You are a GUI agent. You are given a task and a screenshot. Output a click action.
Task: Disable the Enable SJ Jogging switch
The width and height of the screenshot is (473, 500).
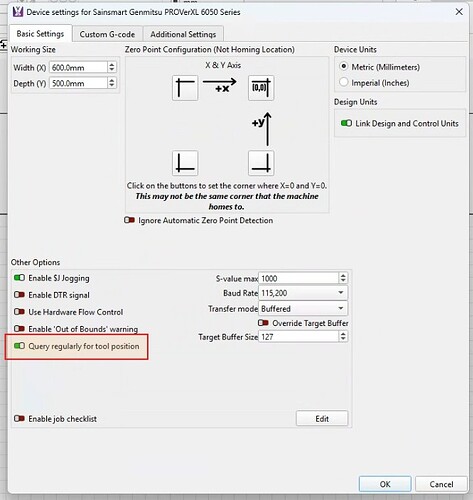[x=19, y=278]
